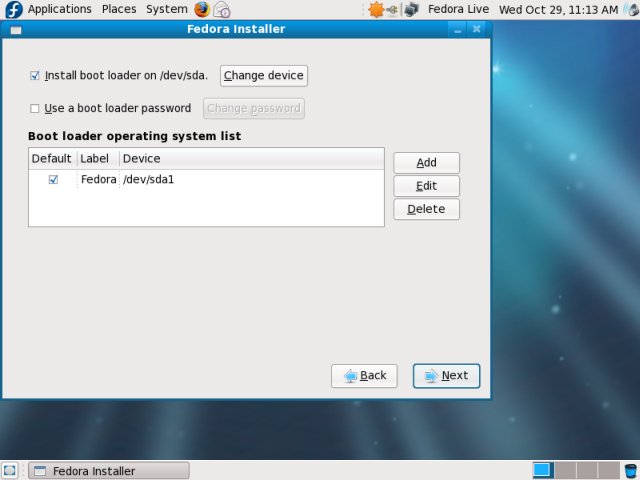Viewport: 640px width, 480px height.
Task: Open the trash icon in bottom panel
Action: coord(631,470)
